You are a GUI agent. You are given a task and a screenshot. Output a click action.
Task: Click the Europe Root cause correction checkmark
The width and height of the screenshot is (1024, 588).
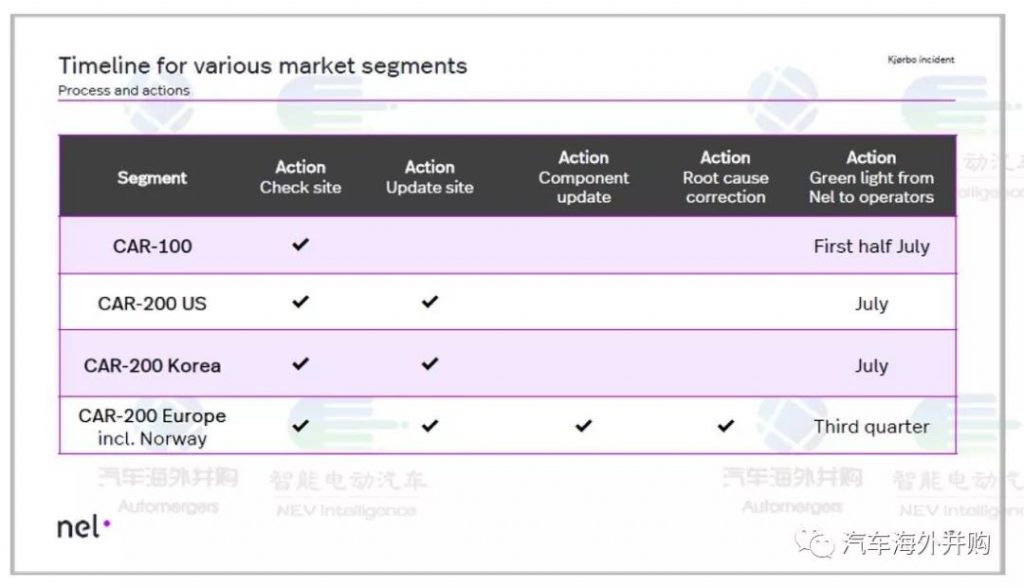[725, 426]
